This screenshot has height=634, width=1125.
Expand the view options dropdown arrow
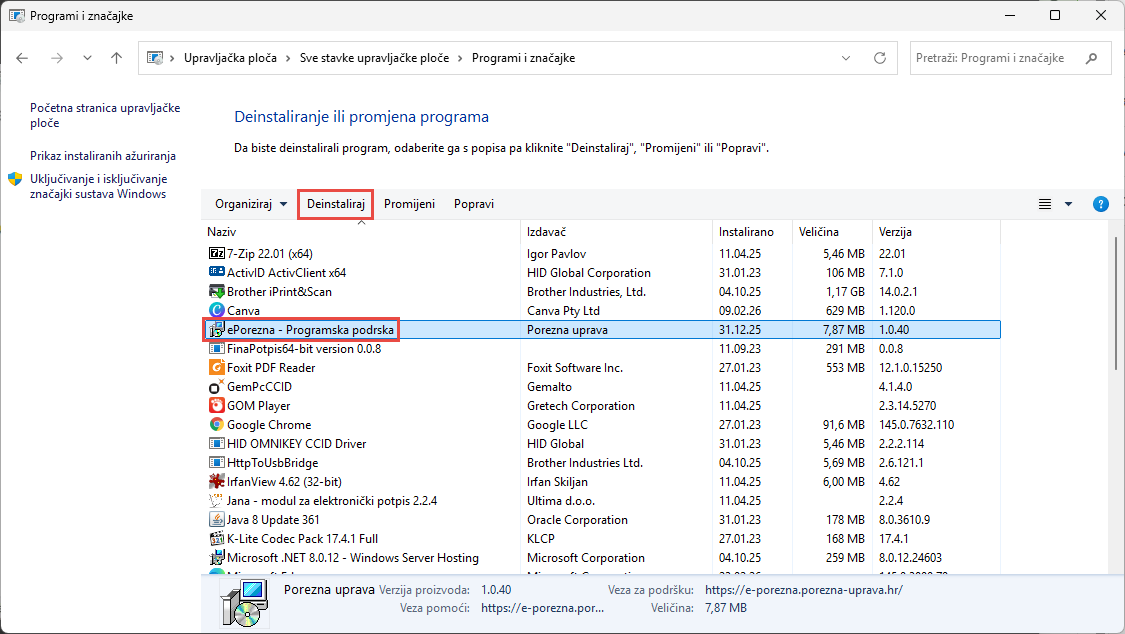1068,204
